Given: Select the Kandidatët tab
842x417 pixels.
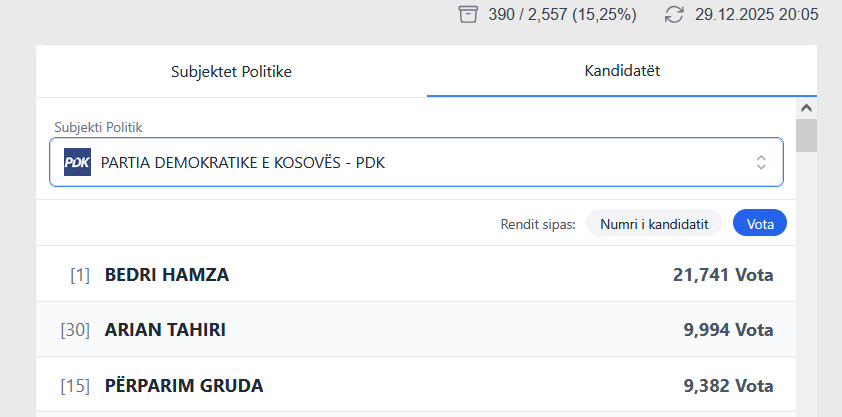Looking at the screenshot, I should point(622,71).
